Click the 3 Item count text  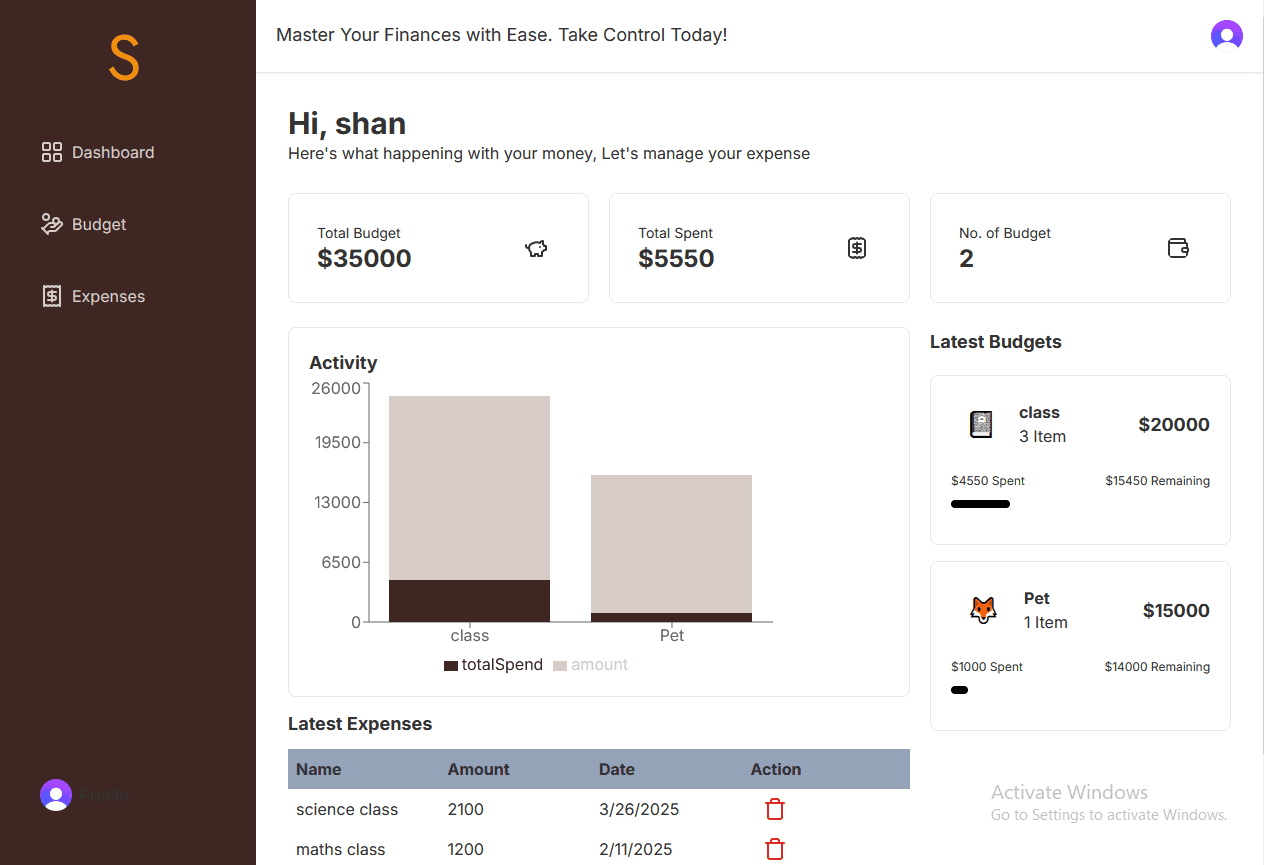tap(1042, 436)
